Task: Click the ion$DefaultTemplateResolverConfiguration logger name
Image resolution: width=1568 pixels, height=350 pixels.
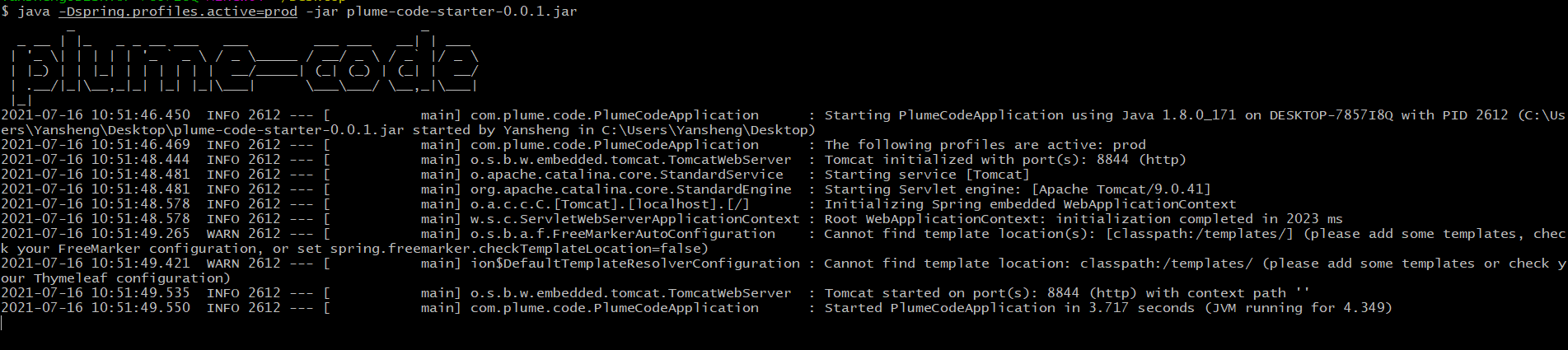Action: pos(635,264)
